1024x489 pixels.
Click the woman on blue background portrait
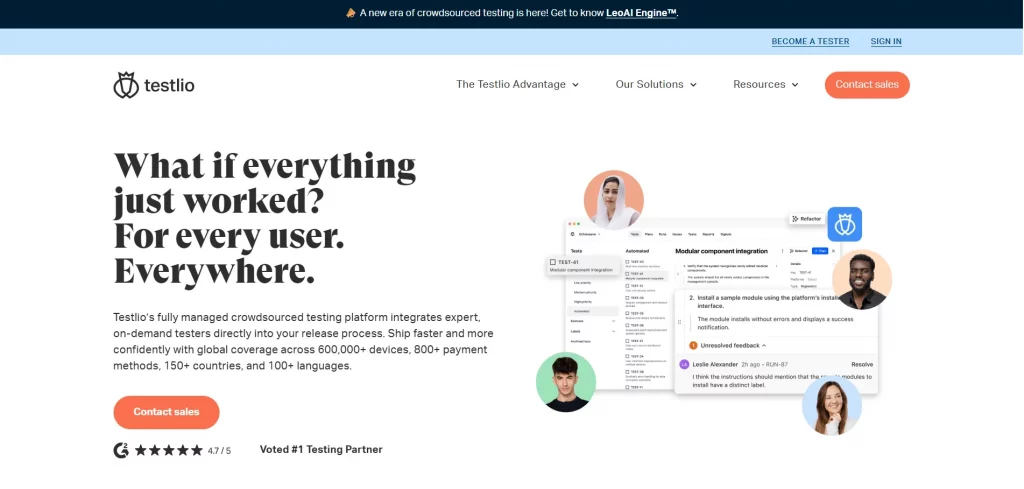click(832, 405)
